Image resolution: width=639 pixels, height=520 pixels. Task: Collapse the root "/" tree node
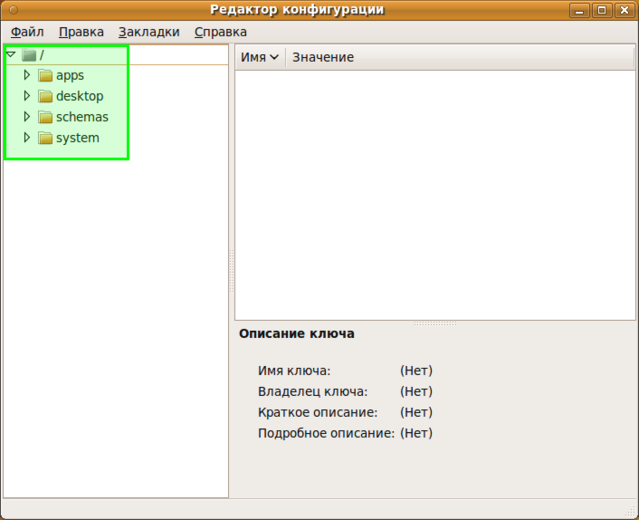[11, 55]
